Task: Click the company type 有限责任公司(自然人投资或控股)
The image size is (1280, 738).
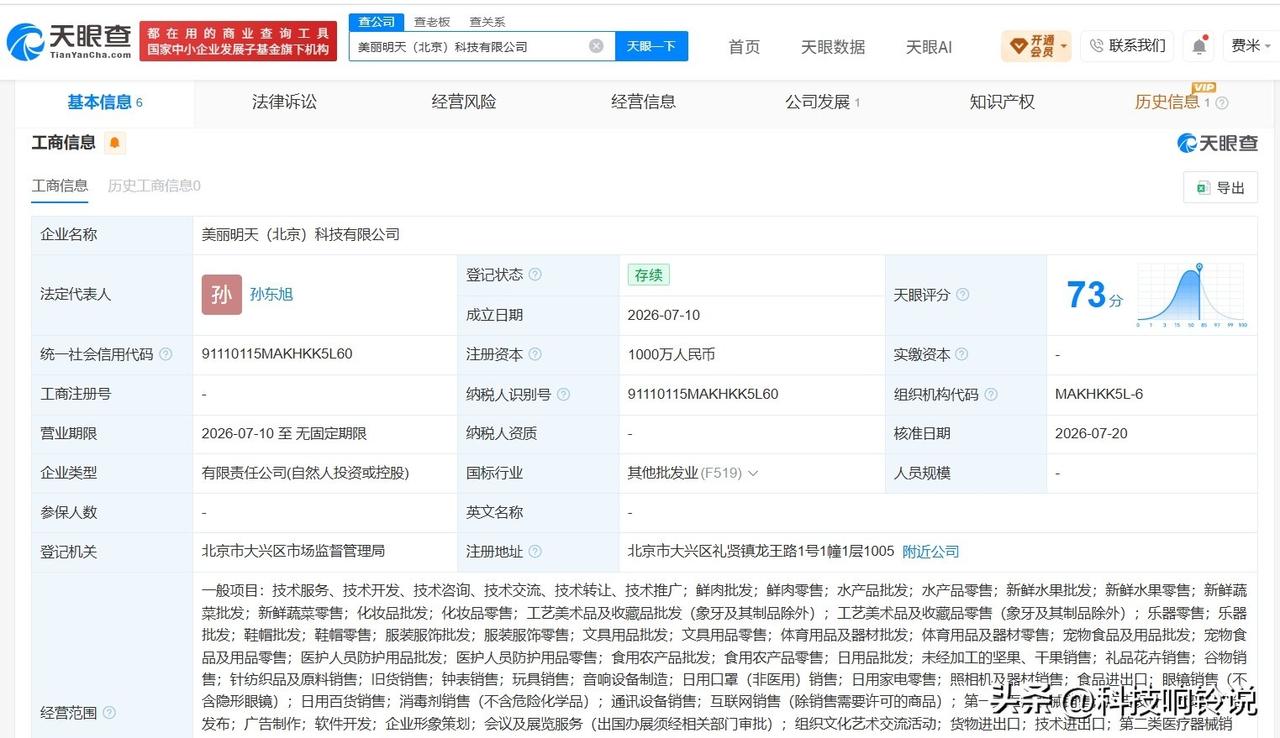Action: [x=305, y=473]
